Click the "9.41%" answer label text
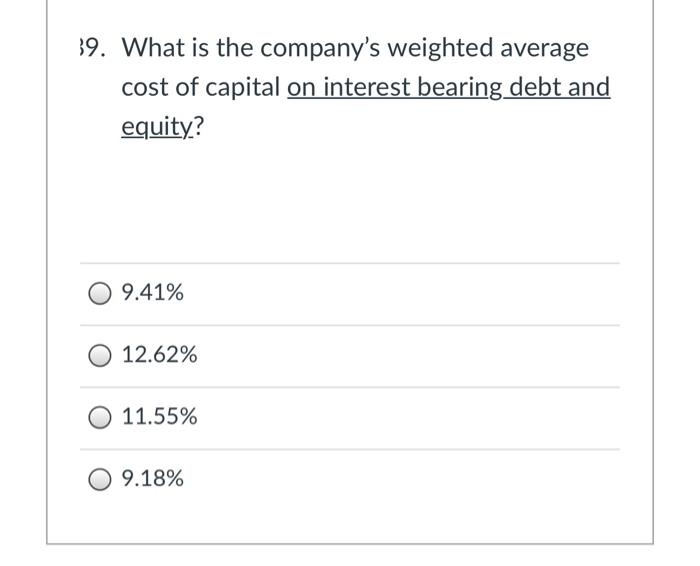700x566 pixels. coord(153,293)
